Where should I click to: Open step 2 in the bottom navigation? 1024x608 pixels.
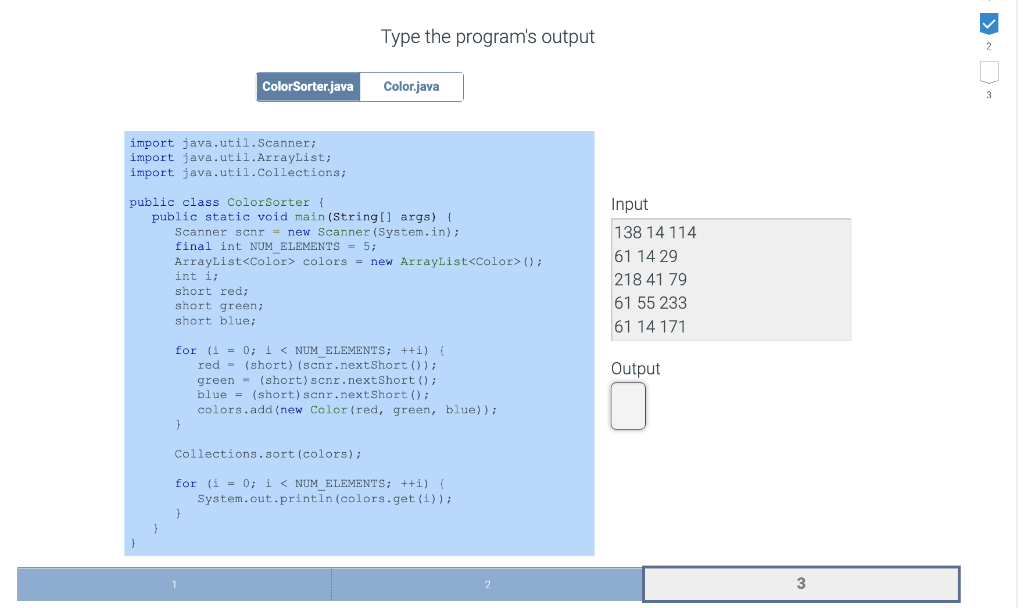pos(487,584)
